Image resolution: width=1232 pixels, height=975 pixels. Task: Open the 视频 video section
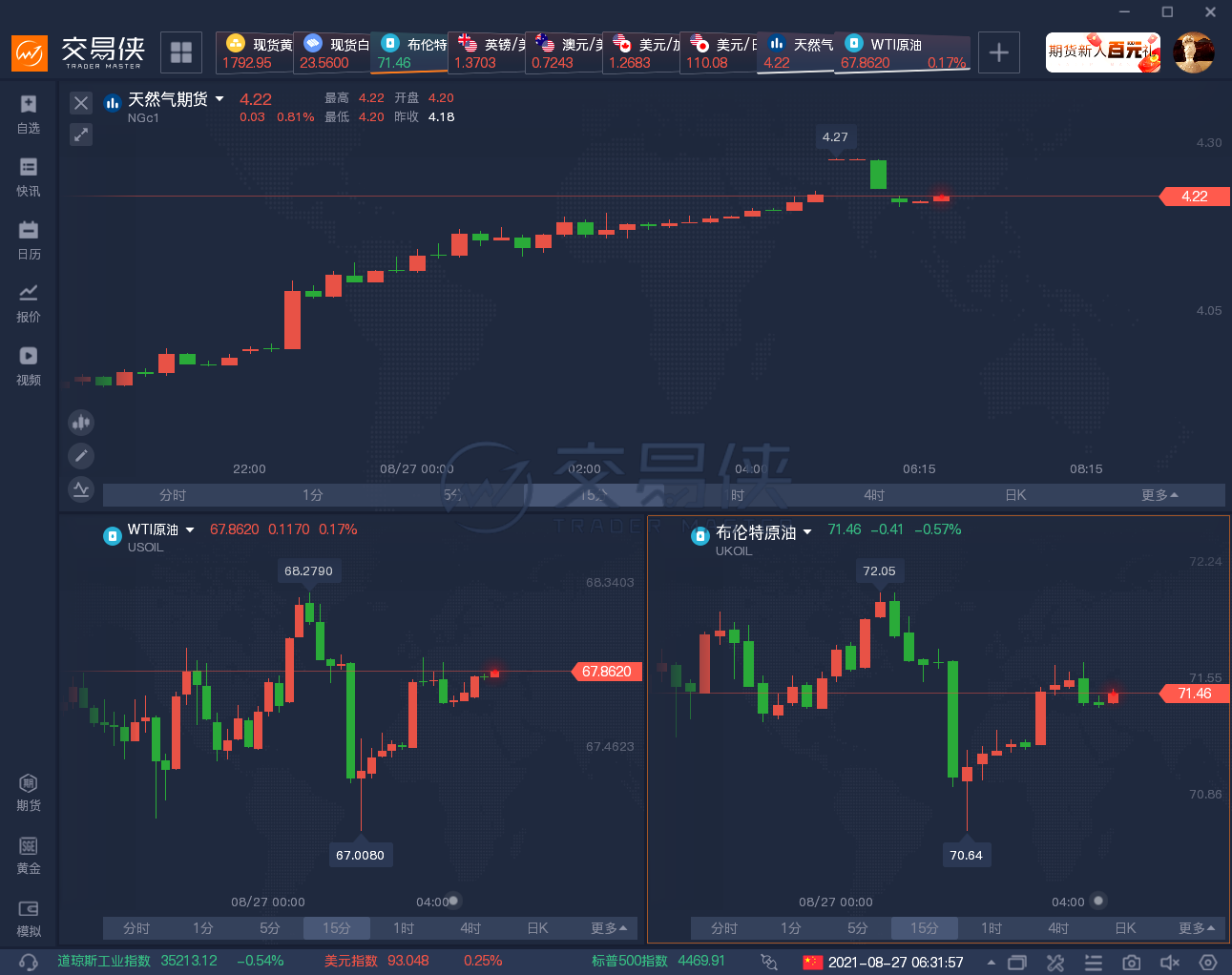pos(29,365)
